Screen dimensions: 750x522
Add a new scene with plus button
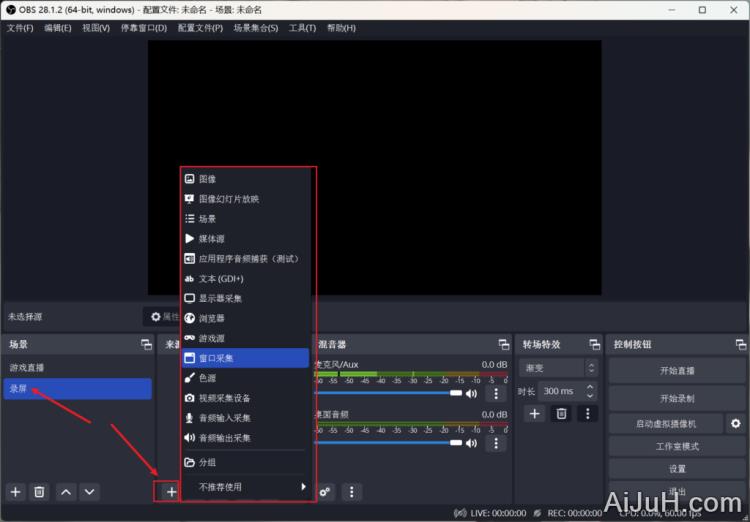[15, 491]
